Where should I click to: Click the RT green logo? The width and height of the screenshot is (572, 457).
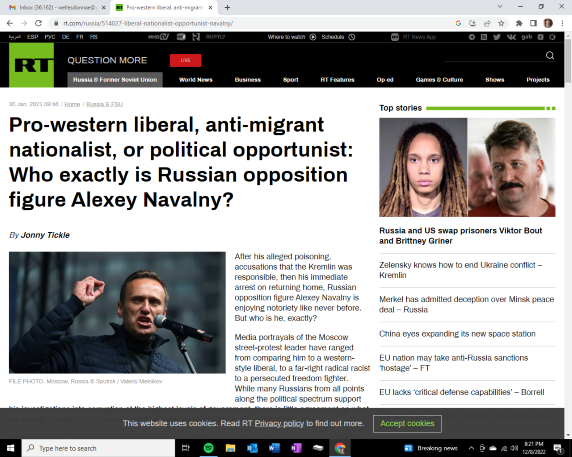(x=31, y=65)
